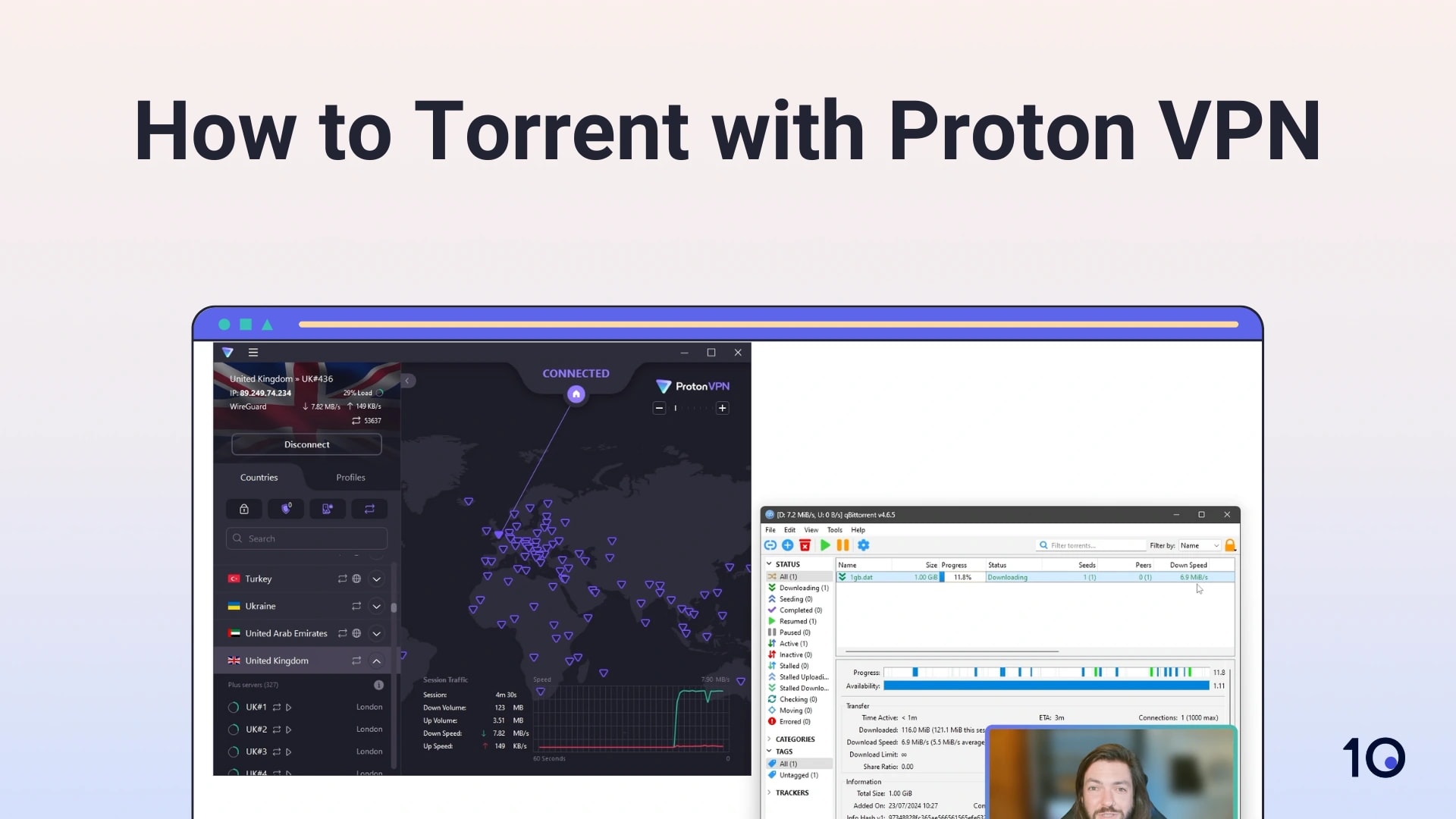1456x819 pixels.
Task: Click the UK#1 streaming play icon
Action: click(x=289, y=708)
